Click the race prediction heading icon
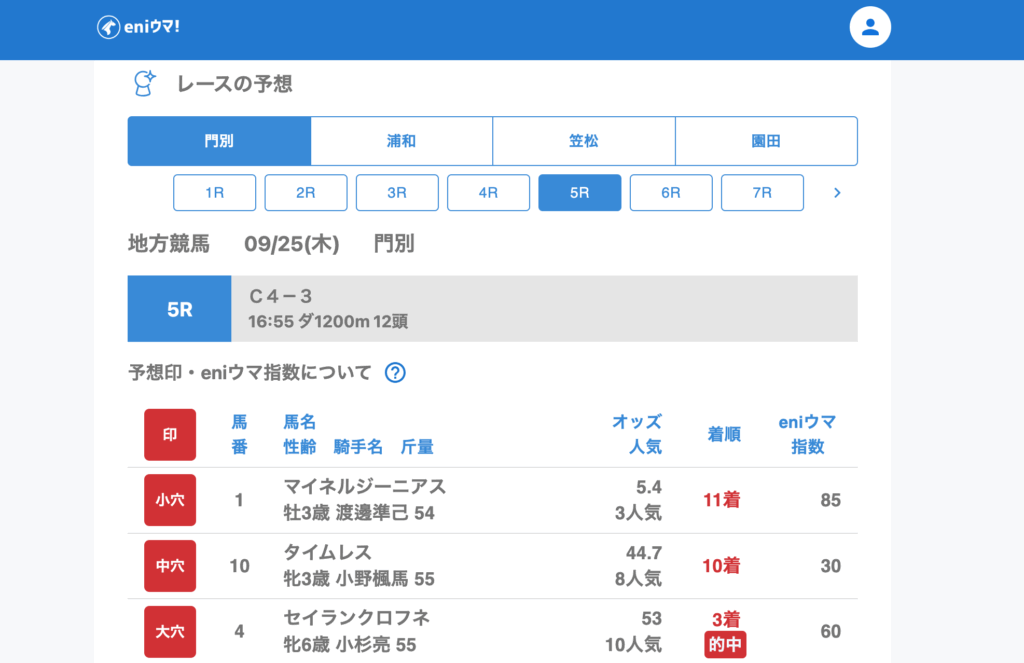Screen dimensions: 1024x663 (x=145, y=84)
